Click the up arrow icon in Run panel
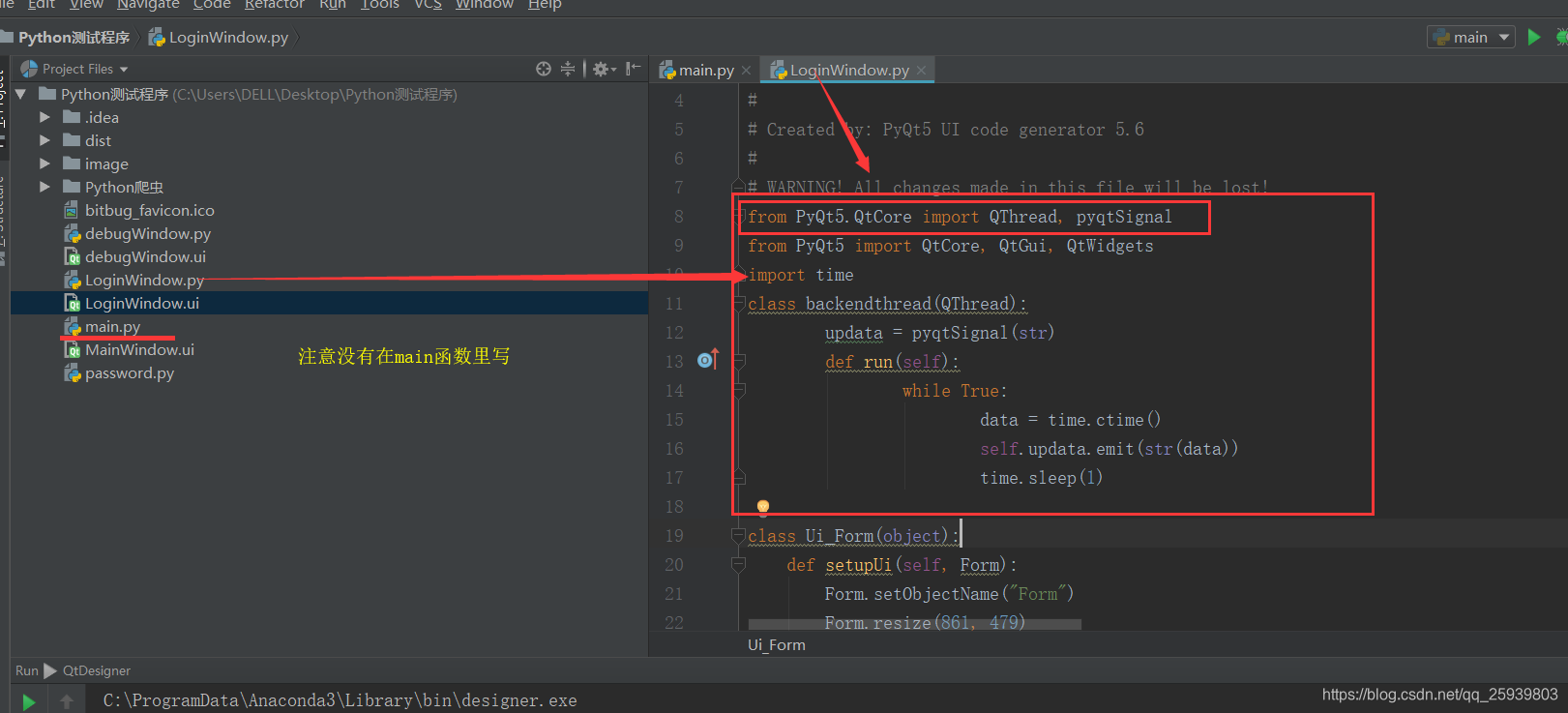The height and width of the screenshot is (713, 1568). click(67, 701)
